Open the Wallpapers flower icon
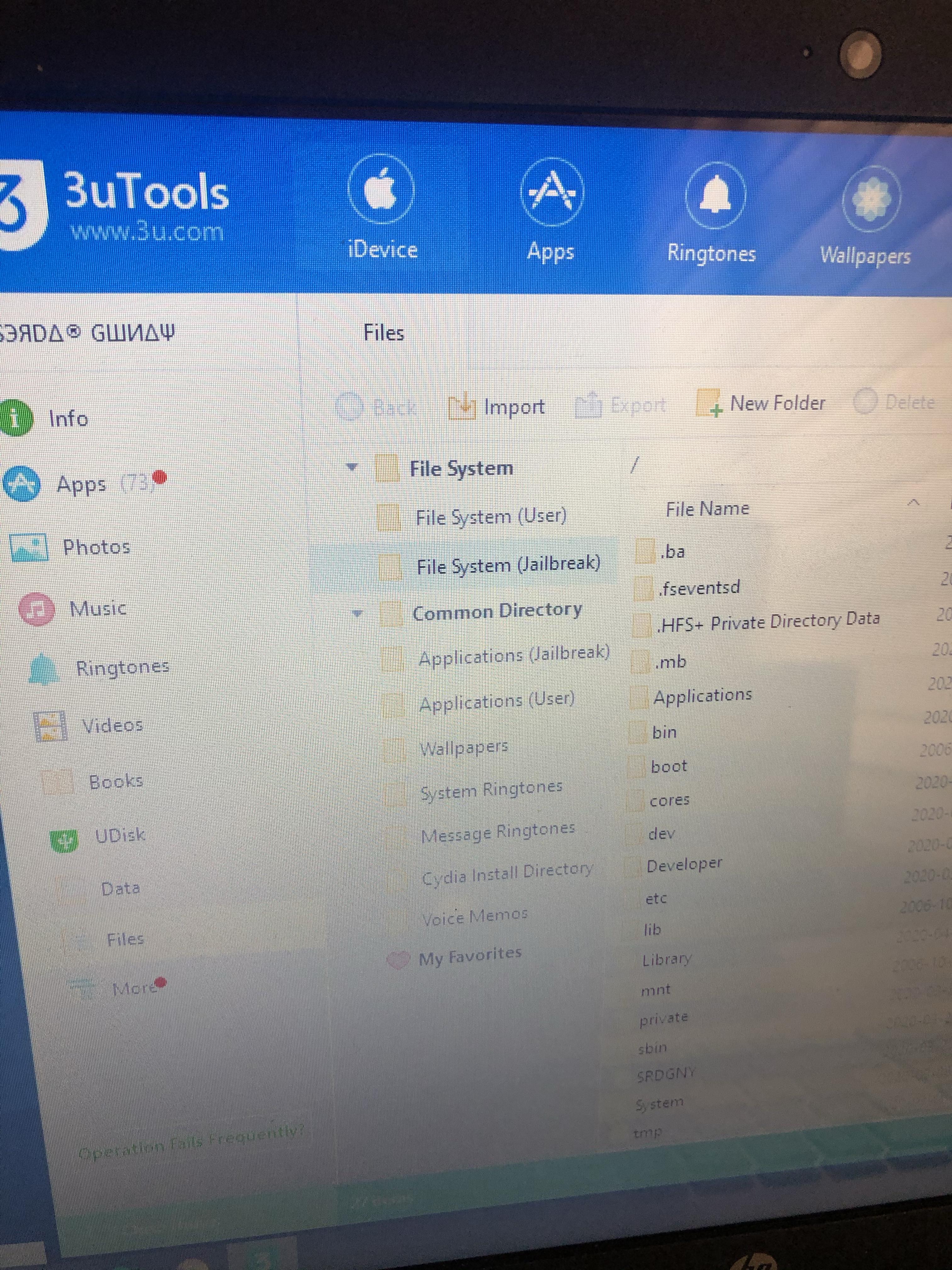This screenshot has height=1270, width=952. coord(871,199)
